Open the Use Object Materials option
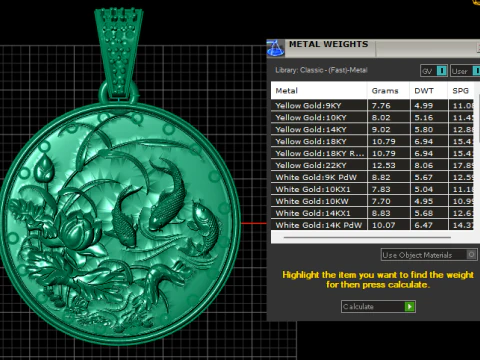 [429, 255]
